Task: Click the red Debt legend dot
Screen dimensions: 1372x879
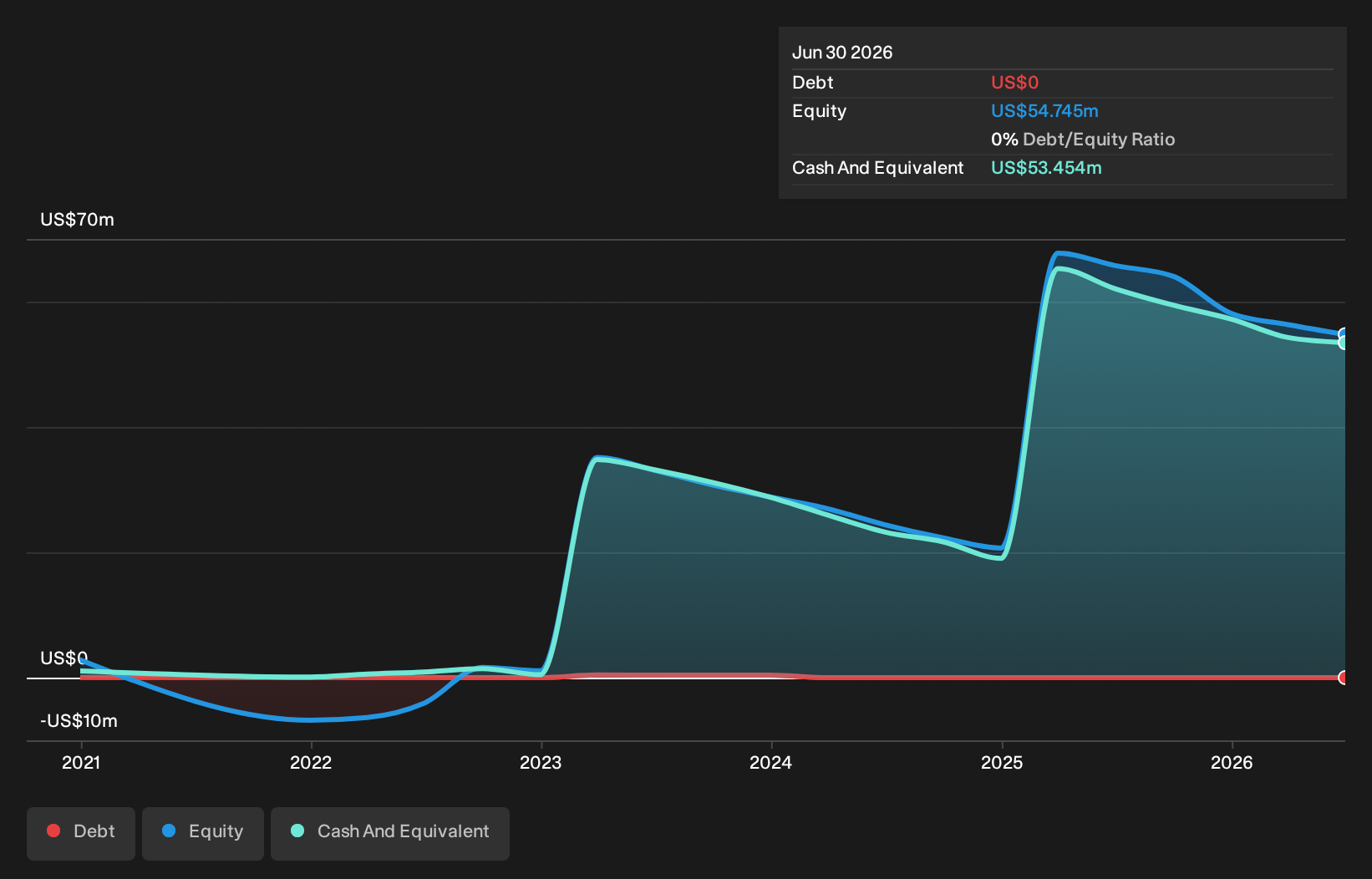Action: pyautogui.click(x=53, y=831)
